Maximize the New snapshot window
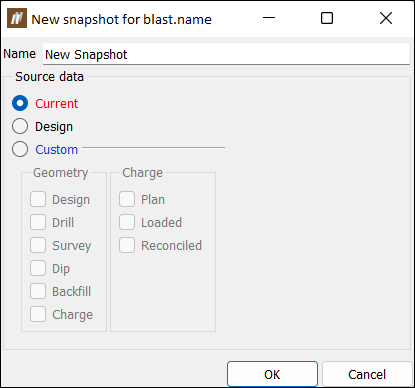The image size is (415, 388). click(327, 18)
